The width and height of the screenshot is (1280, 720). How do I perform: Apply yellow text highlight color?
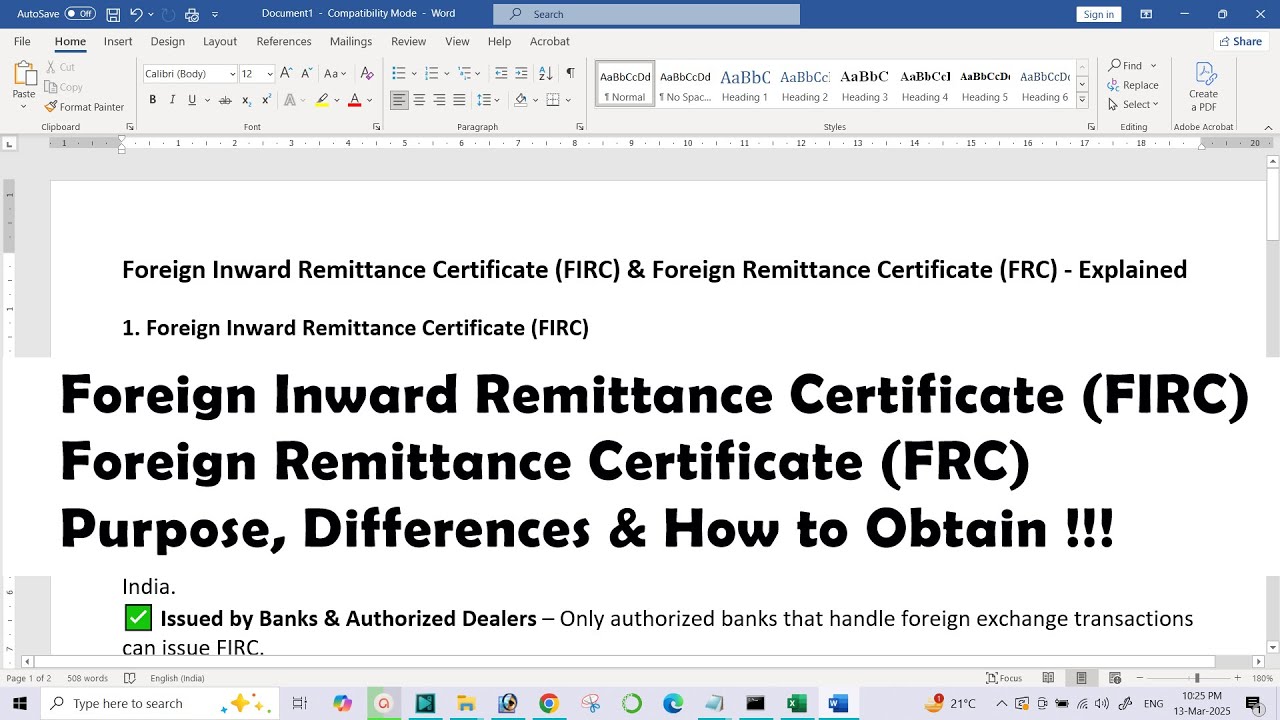click(322, 100)
